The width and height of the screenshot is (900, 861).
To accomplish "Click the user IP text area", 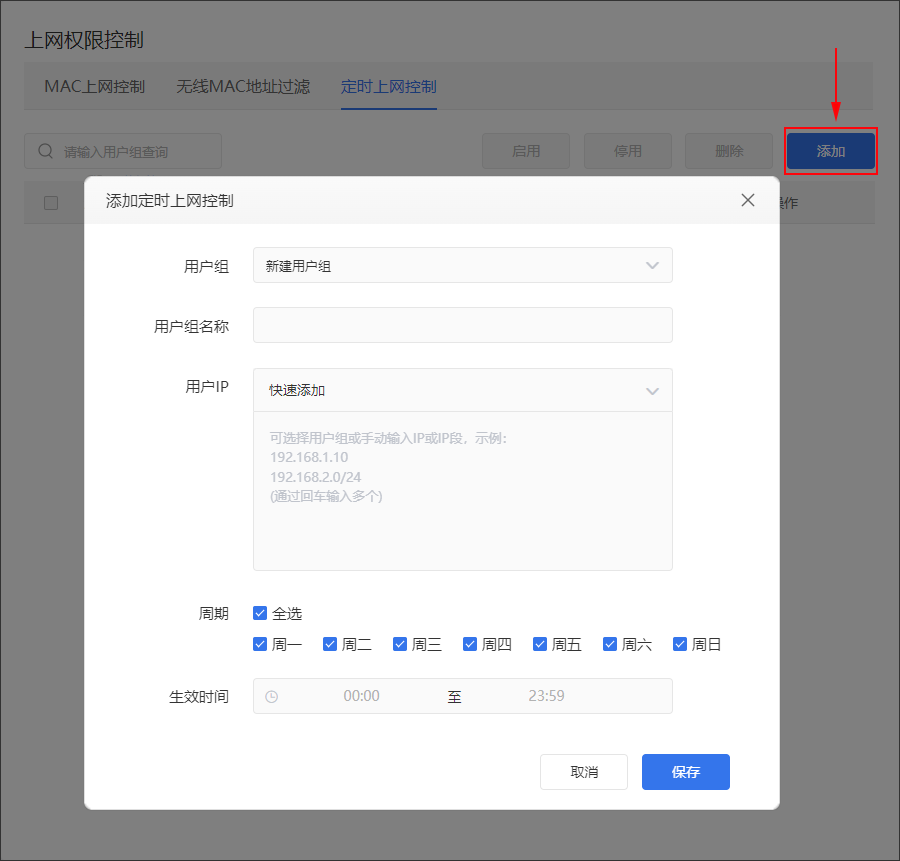I will [x=463, y=491].
